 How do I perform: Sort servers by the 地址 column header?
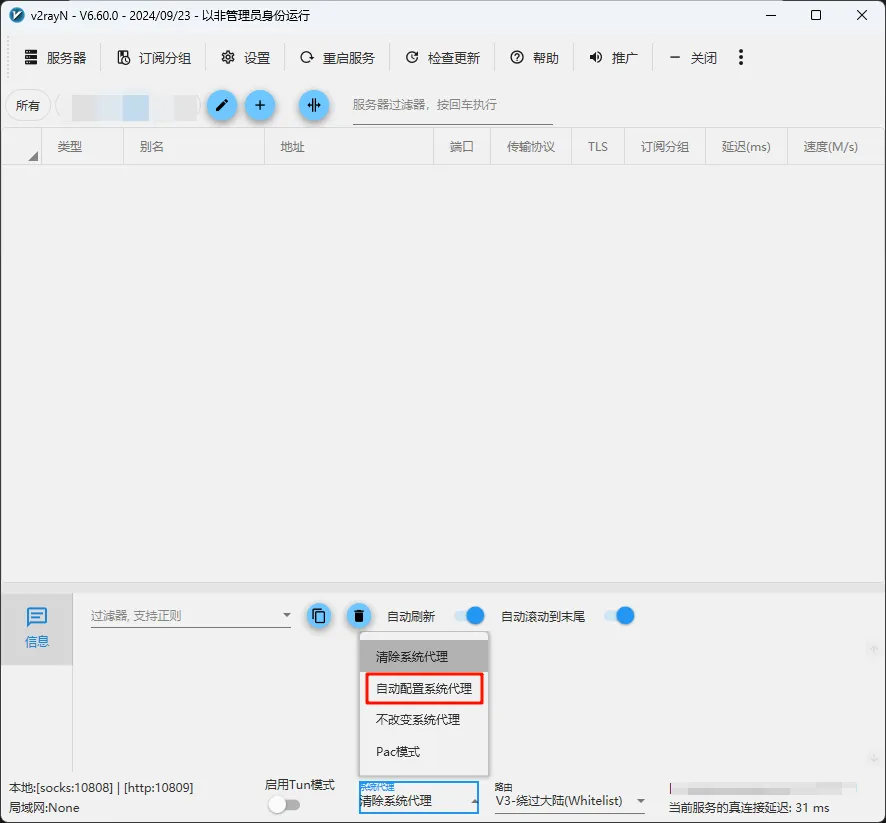pyautogui.click(x=349, y=147)
